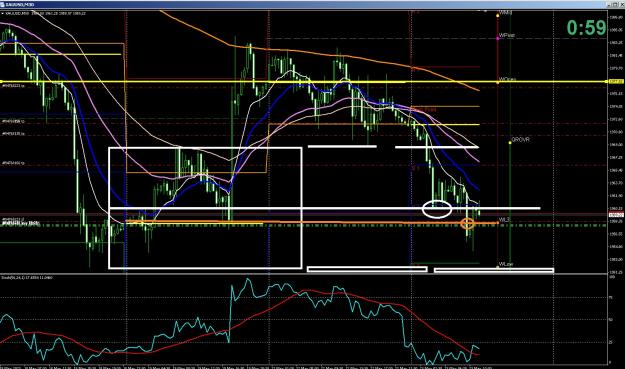Restore the chart window size
Screen dimensions: 625x369
[x=615, y=4]
